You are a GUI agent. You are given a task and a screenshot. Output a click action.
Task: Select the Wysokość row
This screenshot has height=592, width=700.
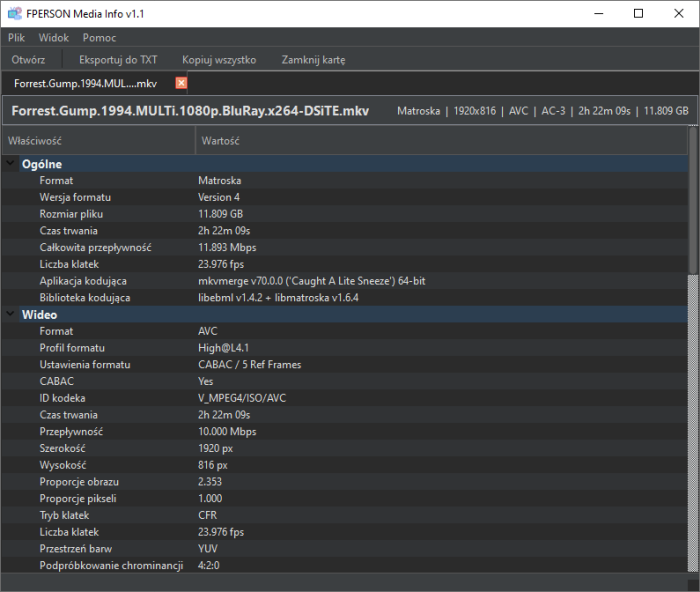click(x=345, y=465)
